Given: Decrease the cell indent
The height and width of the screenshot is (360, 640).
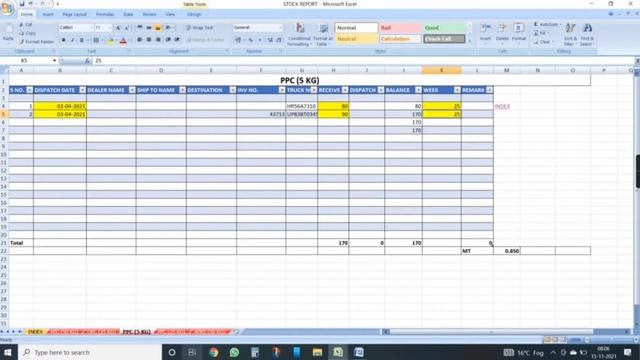Looking at the screenshot, I should click(168, 40).
